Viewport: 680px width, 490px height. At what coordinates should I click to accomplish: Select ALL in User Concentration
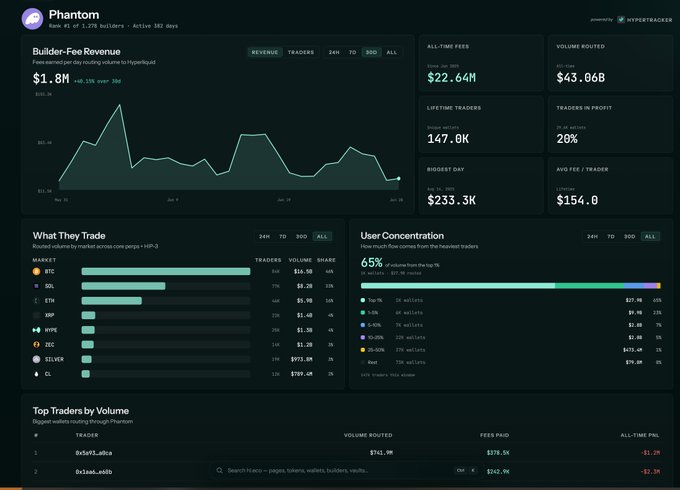tap(650, 236)
